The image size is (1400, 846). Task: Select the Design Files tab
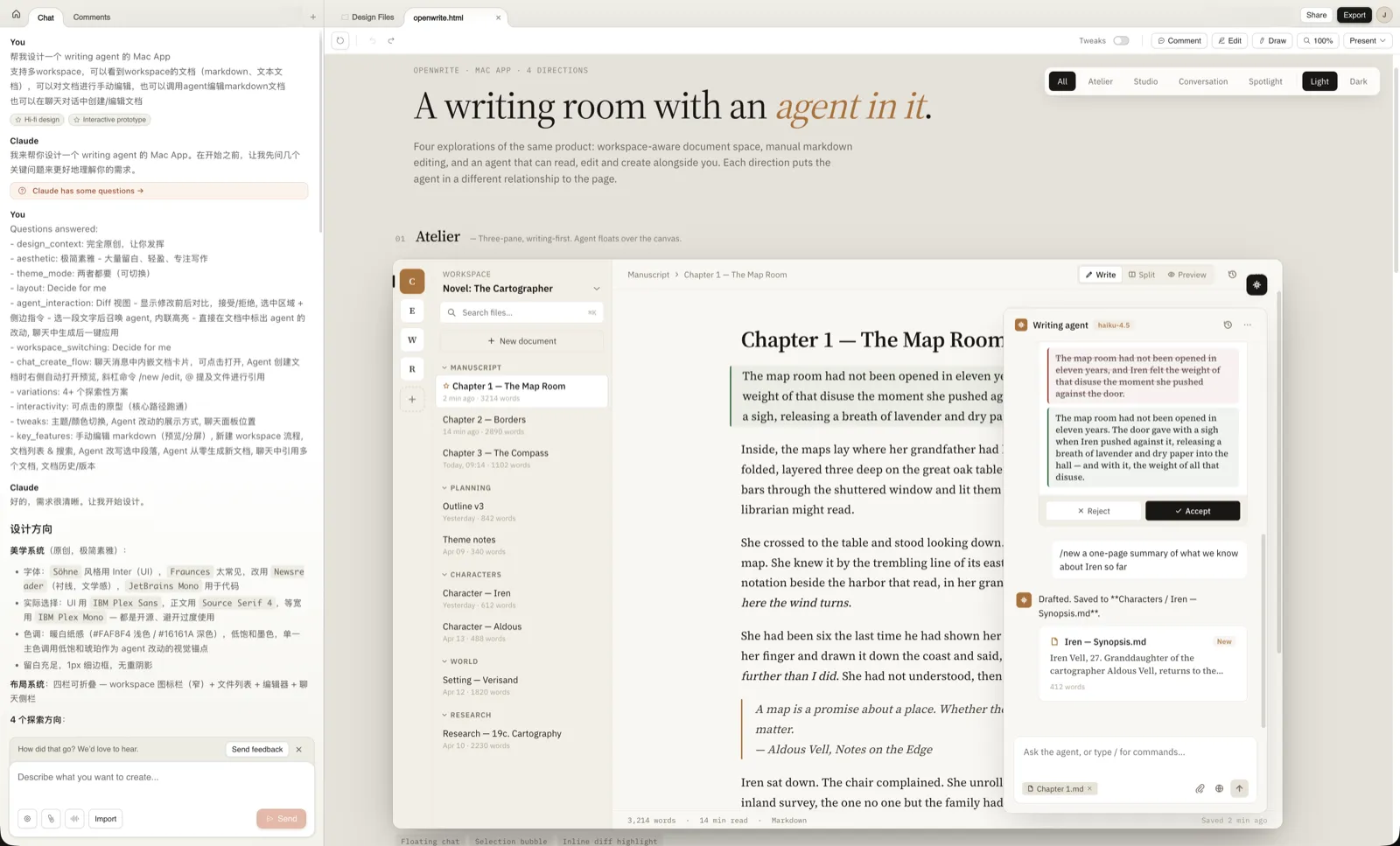tap(372, 17)
